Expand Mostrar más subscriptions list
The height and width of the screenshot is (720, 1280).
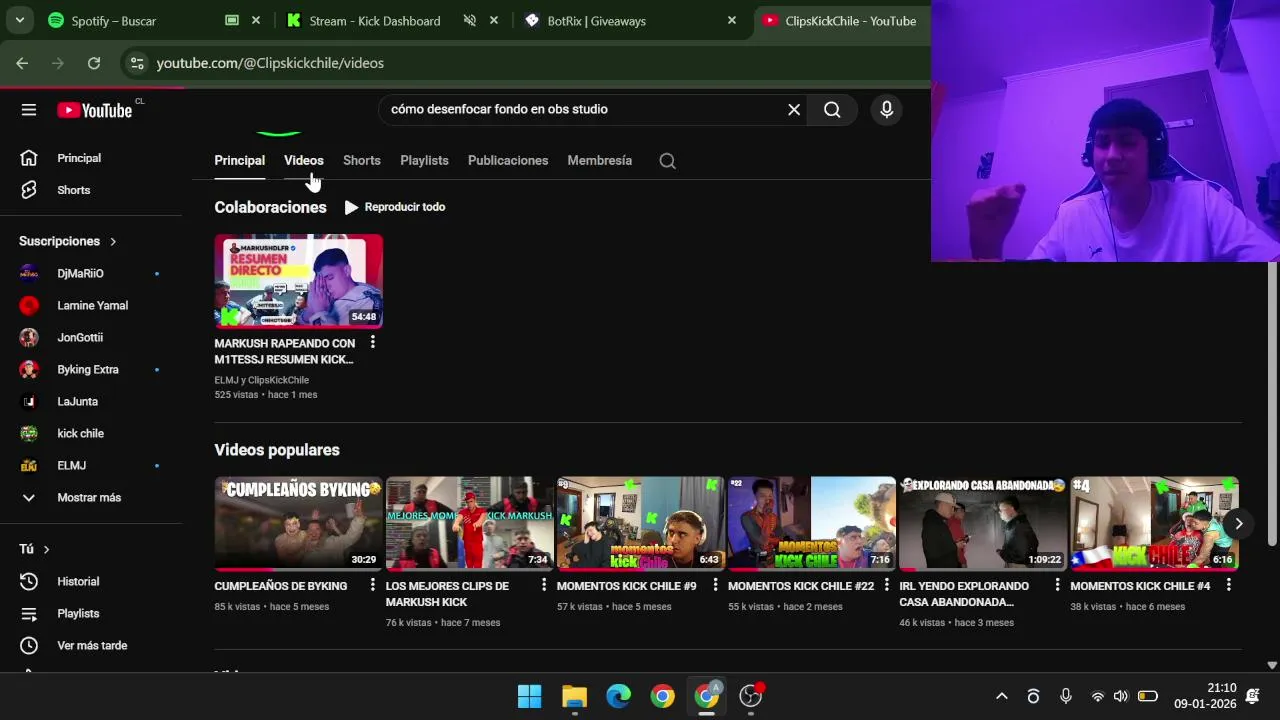tap(91, 497)
